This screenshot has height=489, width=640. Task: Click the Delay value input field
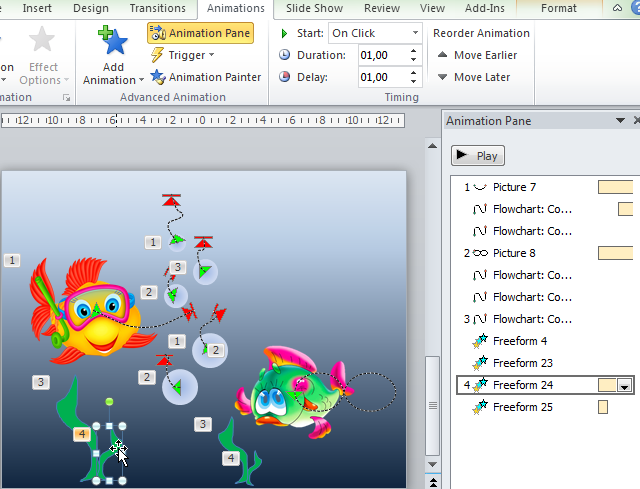(382, 77)
